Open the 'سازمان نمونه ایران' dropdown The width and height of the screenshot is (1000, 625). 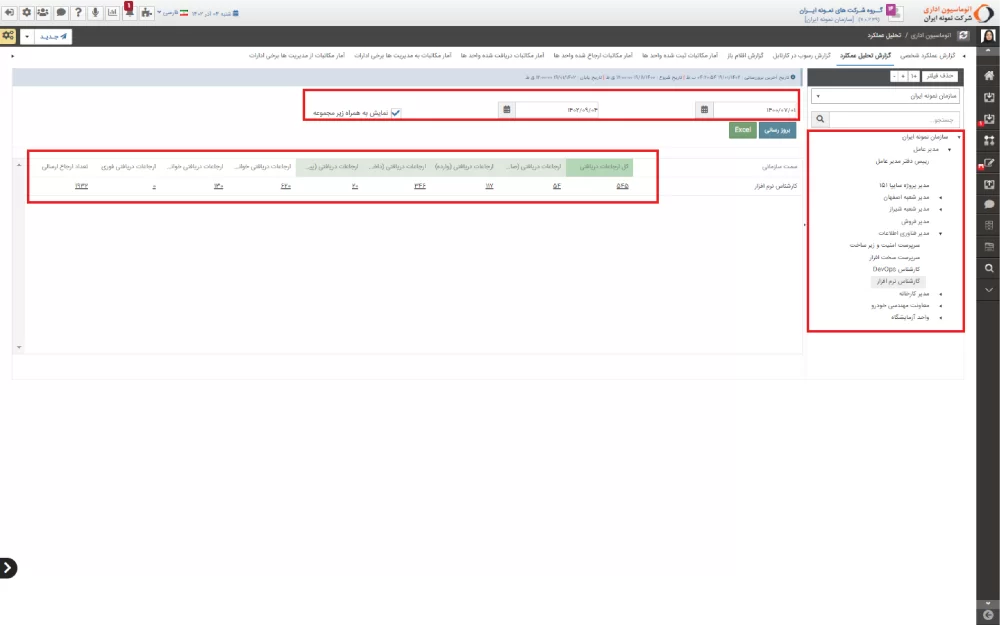coord(887,97)
